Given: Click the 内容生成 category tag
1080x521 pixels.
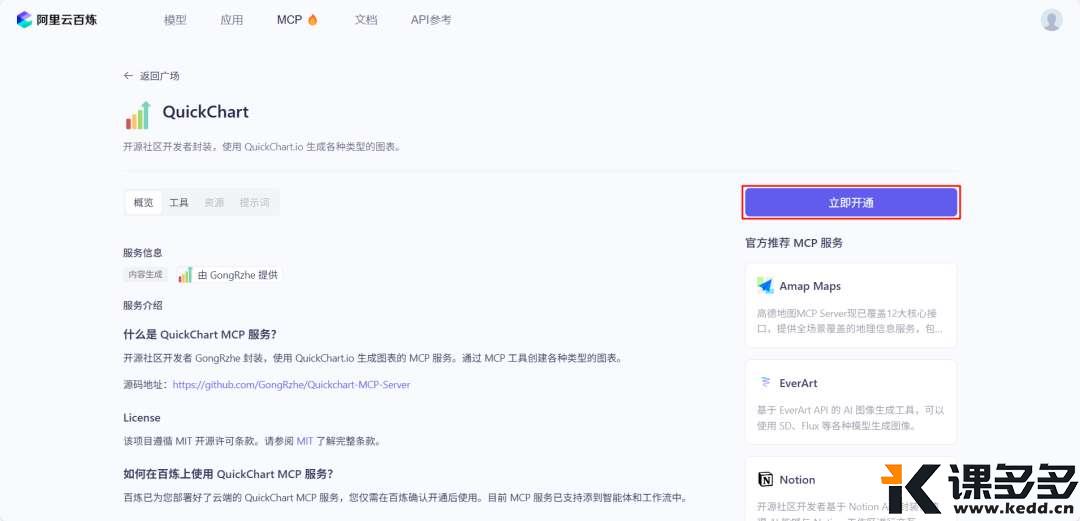Looking at the screenshot, I should click(x=146, y=274).
